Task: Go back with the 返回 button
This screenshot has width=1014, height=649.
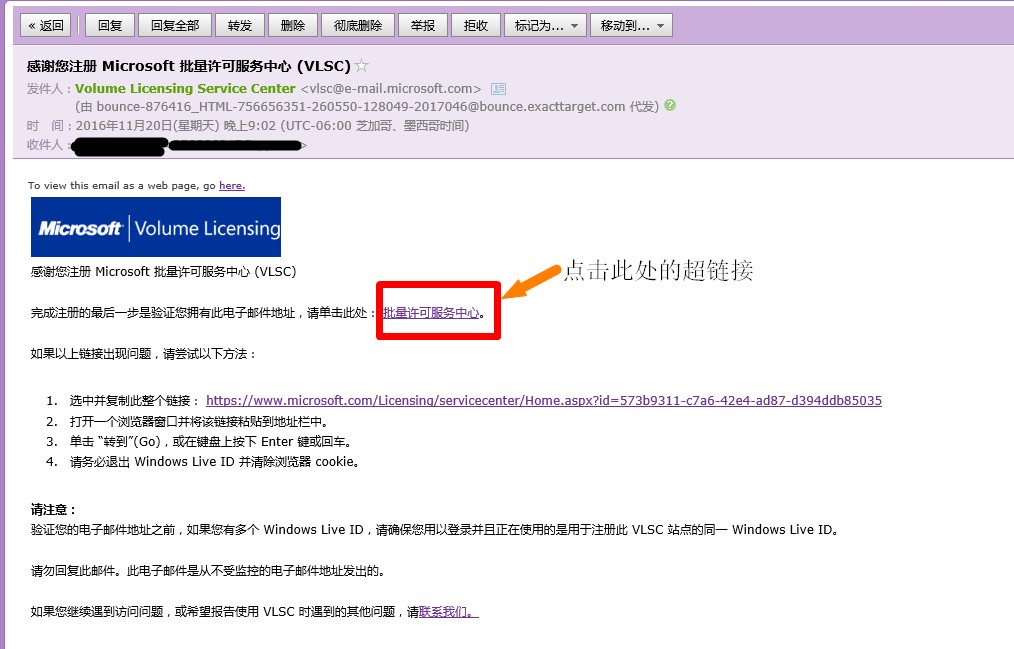Action: click(x=46, y=26)
